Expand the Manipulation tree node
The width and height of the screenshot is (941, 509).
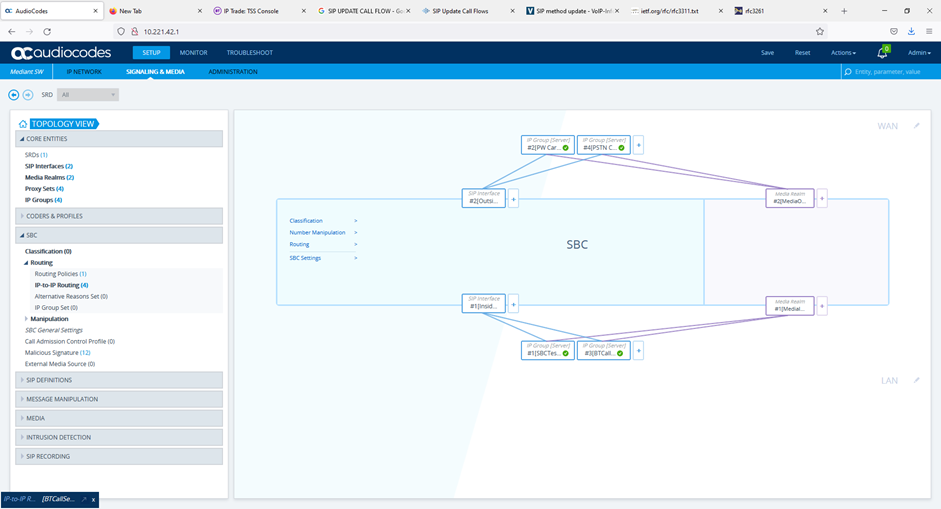26,319
